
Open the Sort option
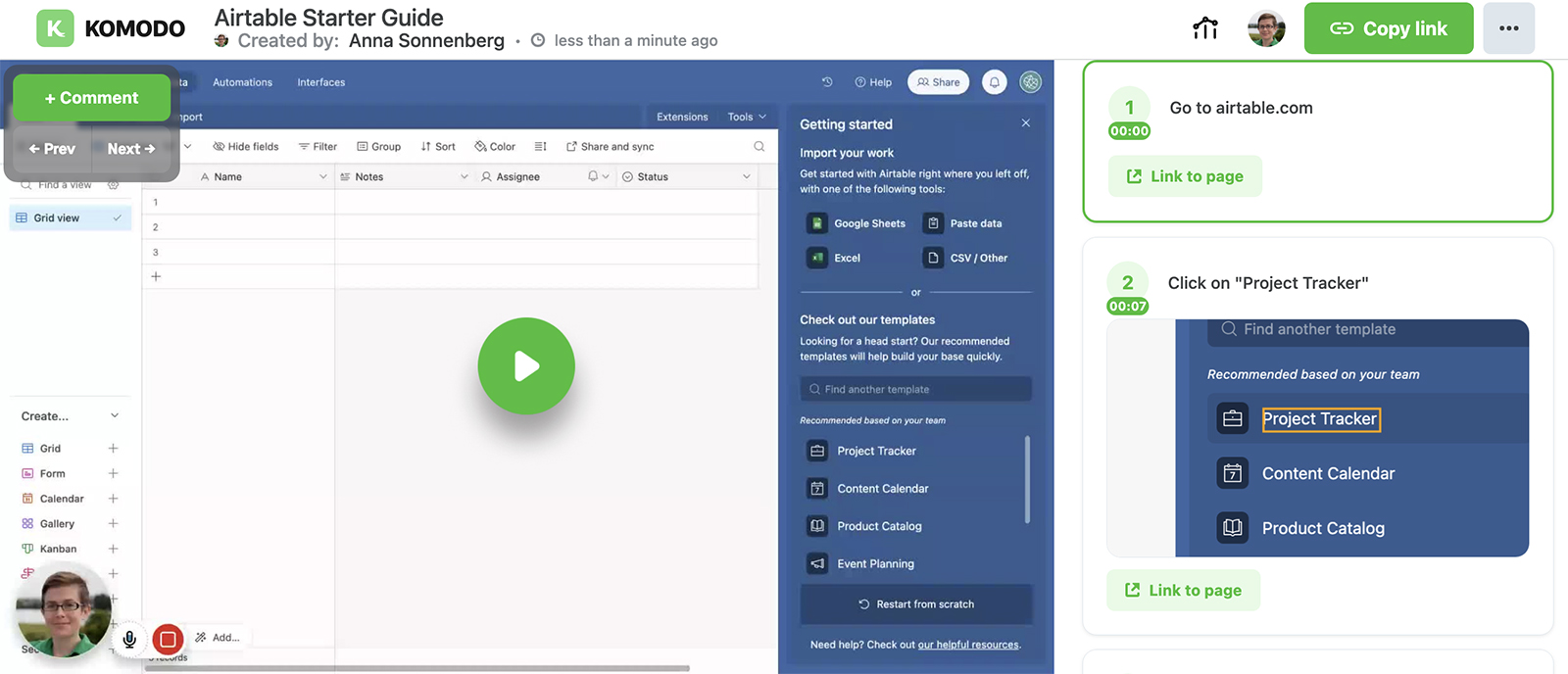click(x=438, y=147)
